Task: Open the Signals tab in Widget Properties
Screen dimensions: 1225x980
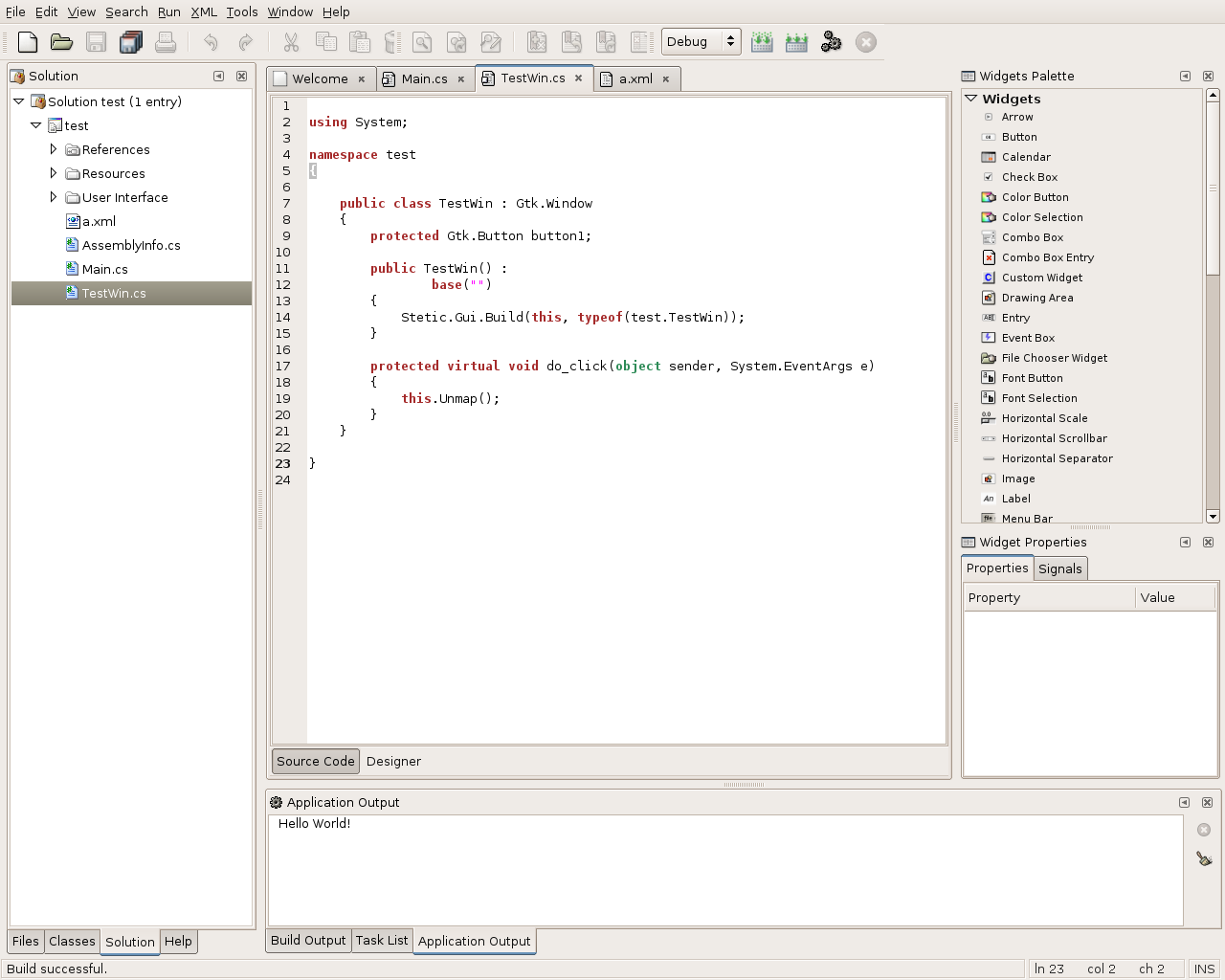Action: point(1060,568)
